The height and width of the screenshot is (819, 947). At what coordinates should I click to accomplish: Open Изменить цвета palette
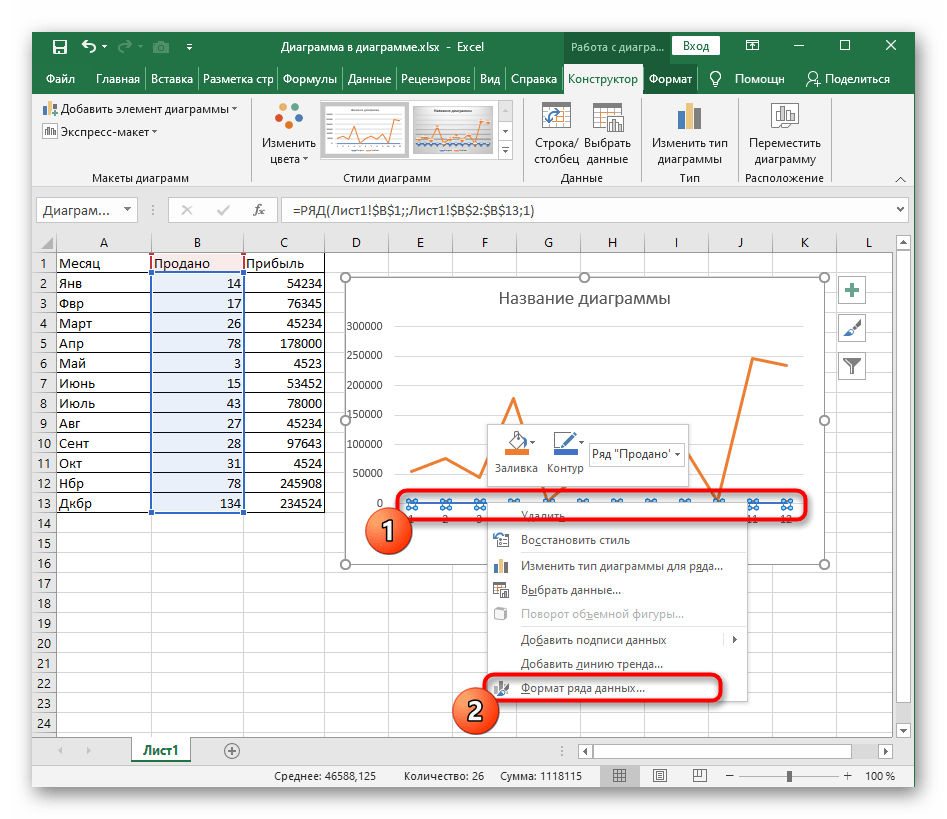point(289,134)
